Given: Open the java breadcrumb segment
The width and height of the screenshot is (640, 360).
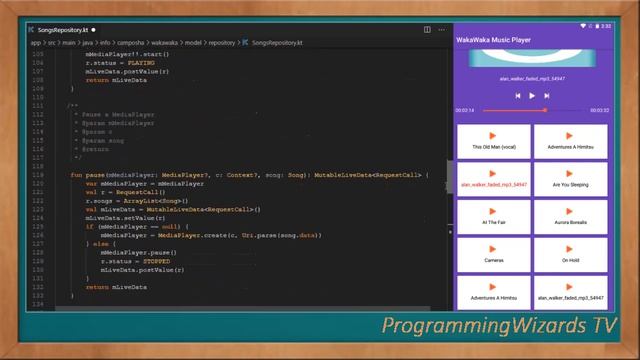Looking at the screenshot, I should (88, 42).
